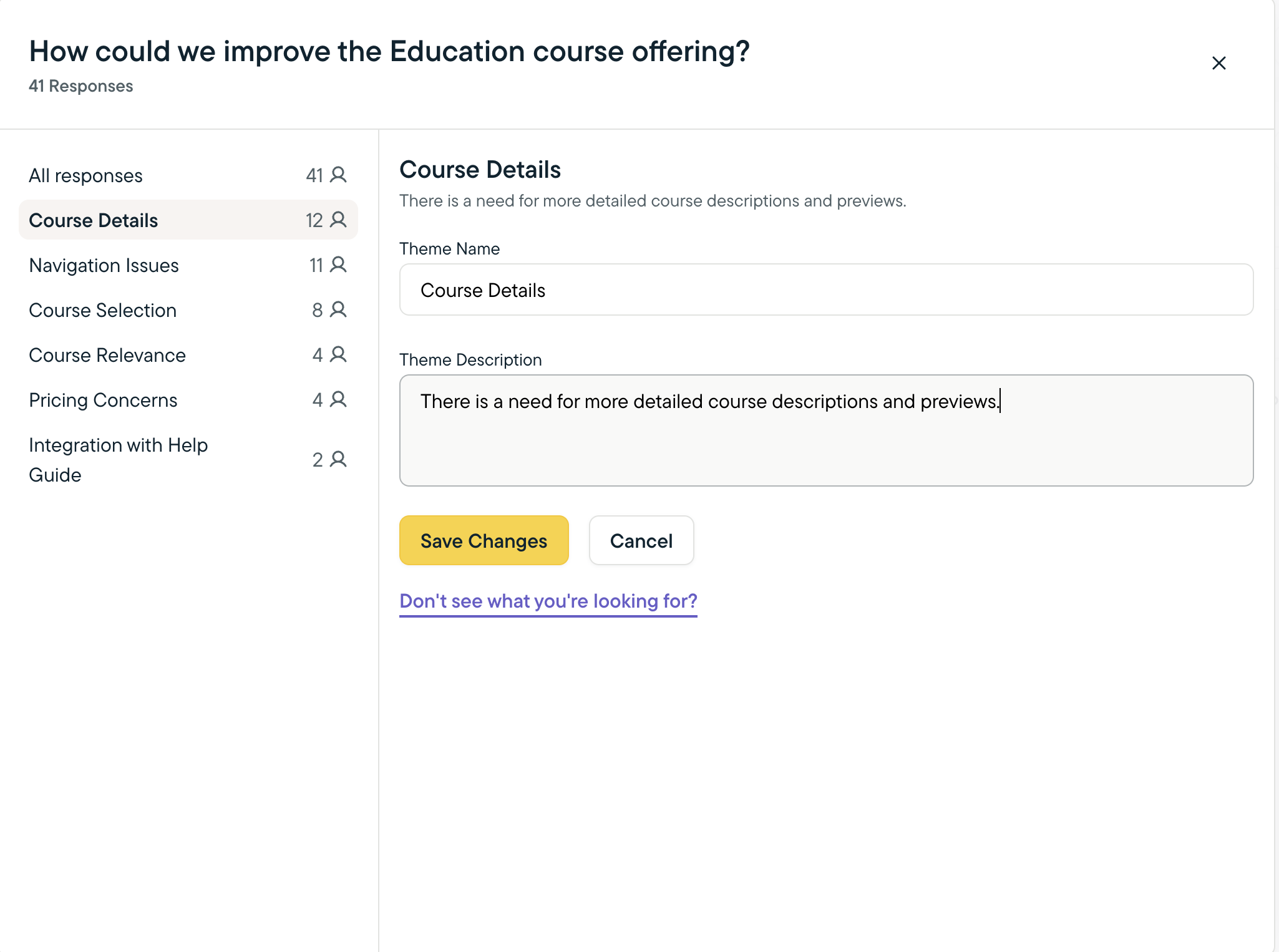Click respondent icon in Integration with Help Guide row
The width and height of the screenshot is (1279, 952).
pos(338,459)
